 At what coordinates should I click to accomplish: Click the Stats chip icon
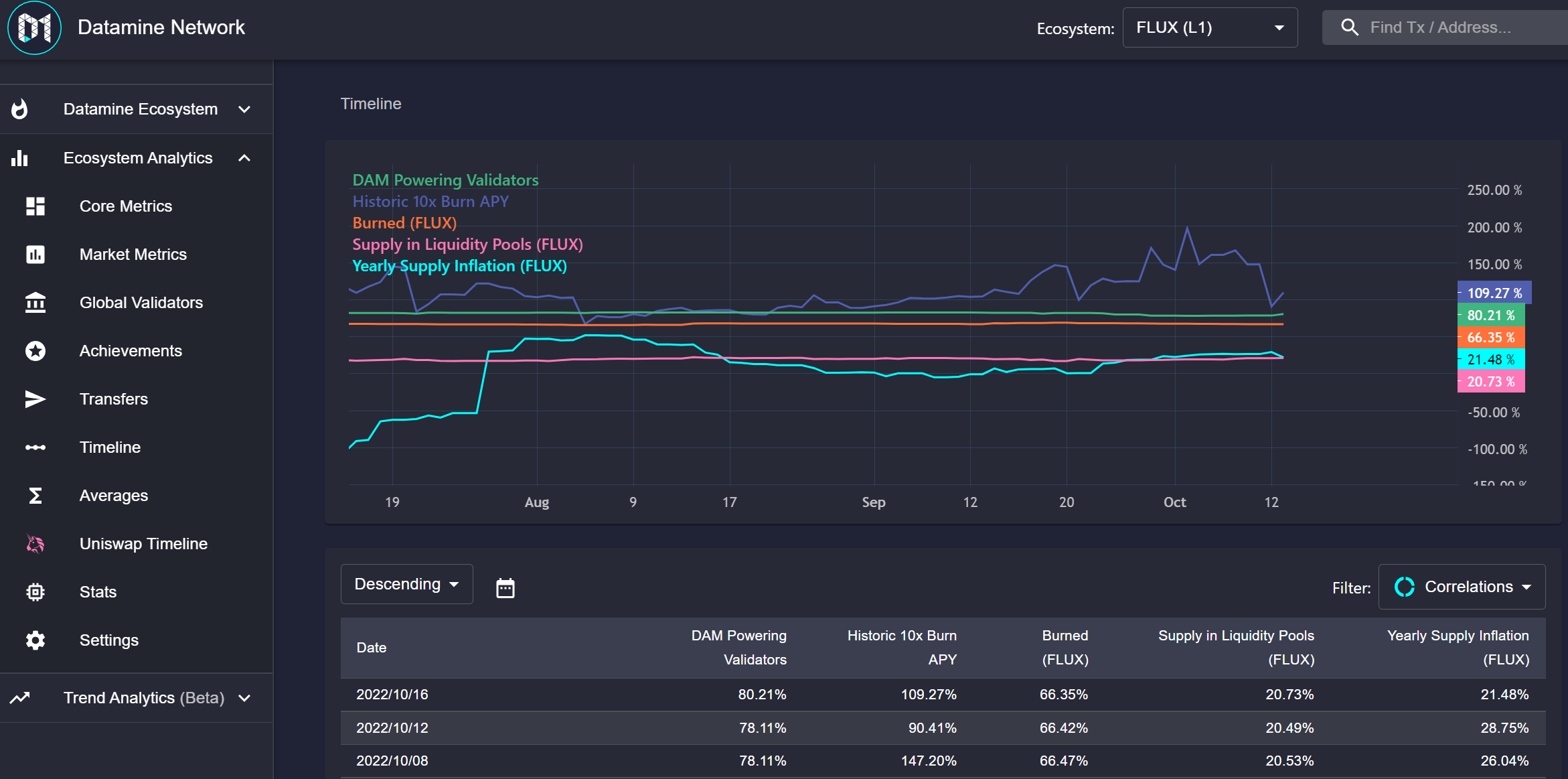point(35,592)
